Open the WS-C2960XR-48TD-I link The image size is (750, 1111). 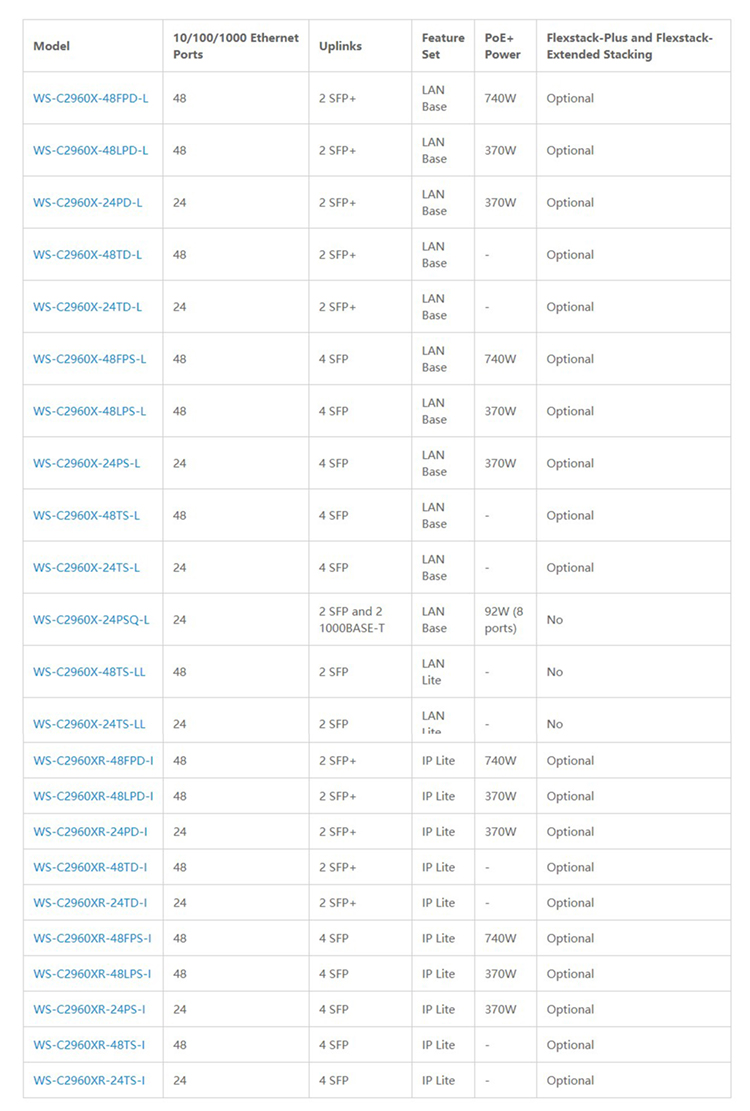(91, 867)
